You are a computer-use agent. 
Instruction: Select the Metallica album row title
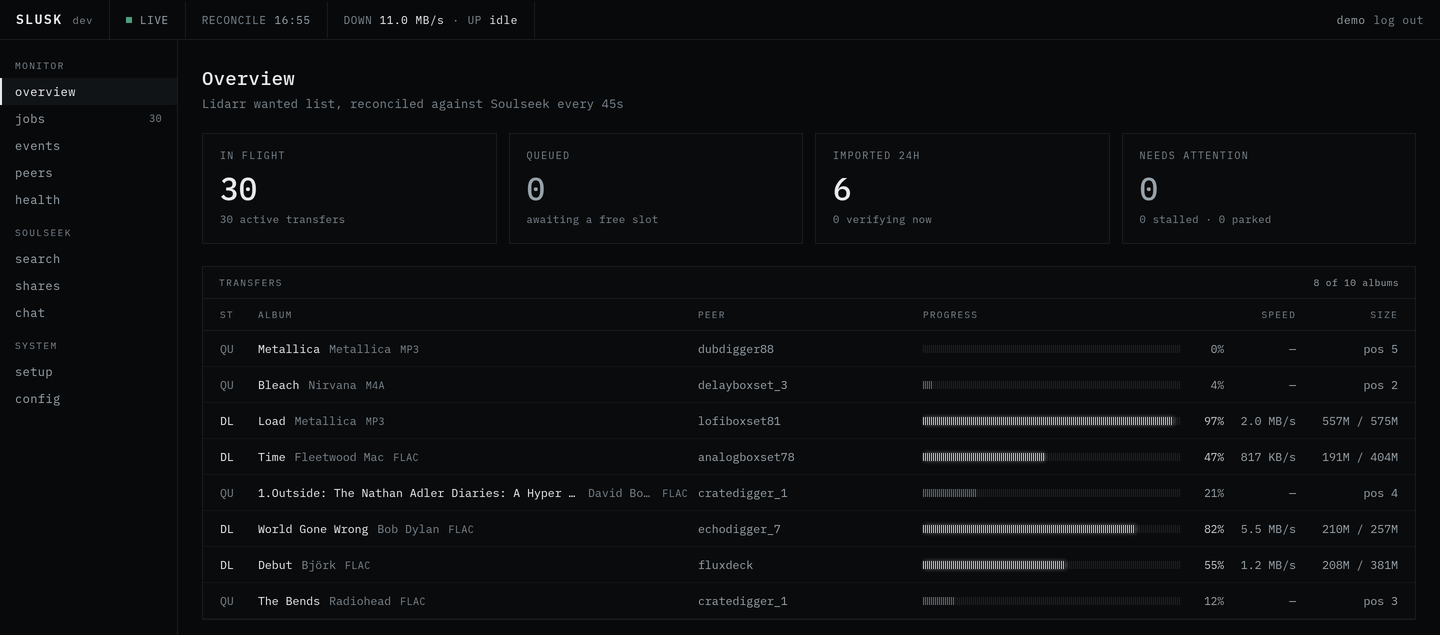(289, 349)
